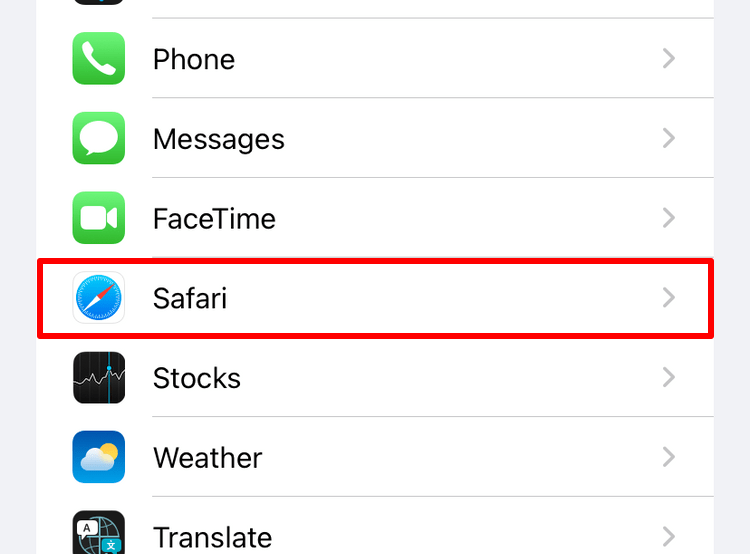Tap the Messages speech bubble icon
This screenshot has height=554, width=750.
99,139
